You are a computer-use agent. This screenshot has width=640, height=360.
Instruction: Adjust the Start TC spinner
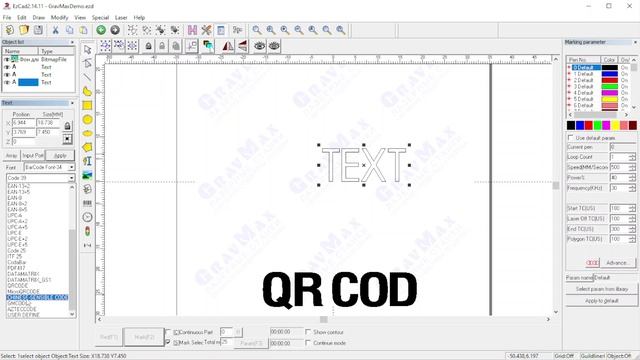coord(632,208)
